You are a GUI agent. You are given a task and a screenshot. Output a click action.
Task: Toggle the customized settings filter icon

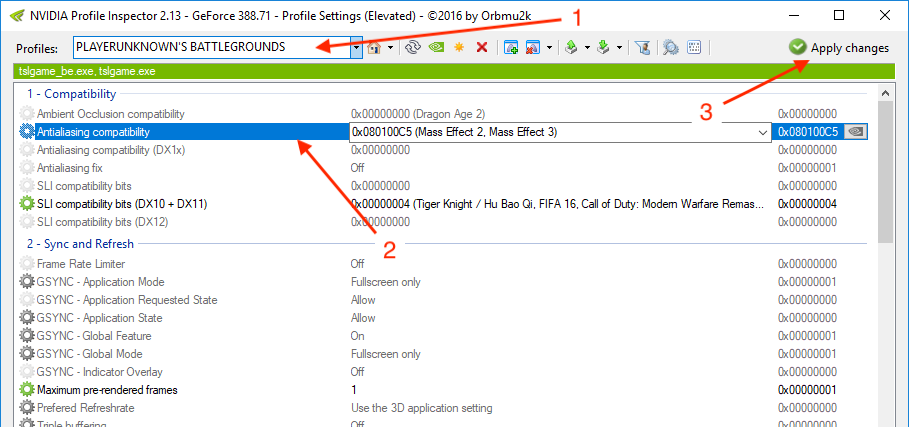pyautogui.click(x=642, y=48)
